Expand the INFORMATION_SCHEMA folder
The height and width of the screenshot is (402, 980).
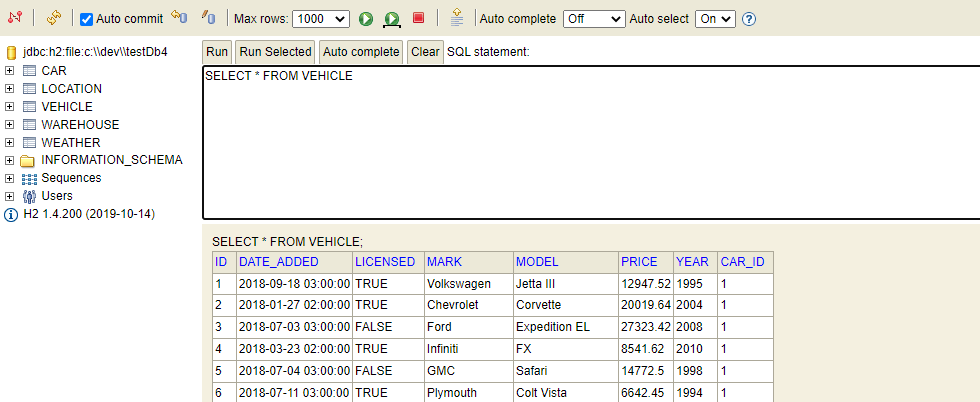9,161
